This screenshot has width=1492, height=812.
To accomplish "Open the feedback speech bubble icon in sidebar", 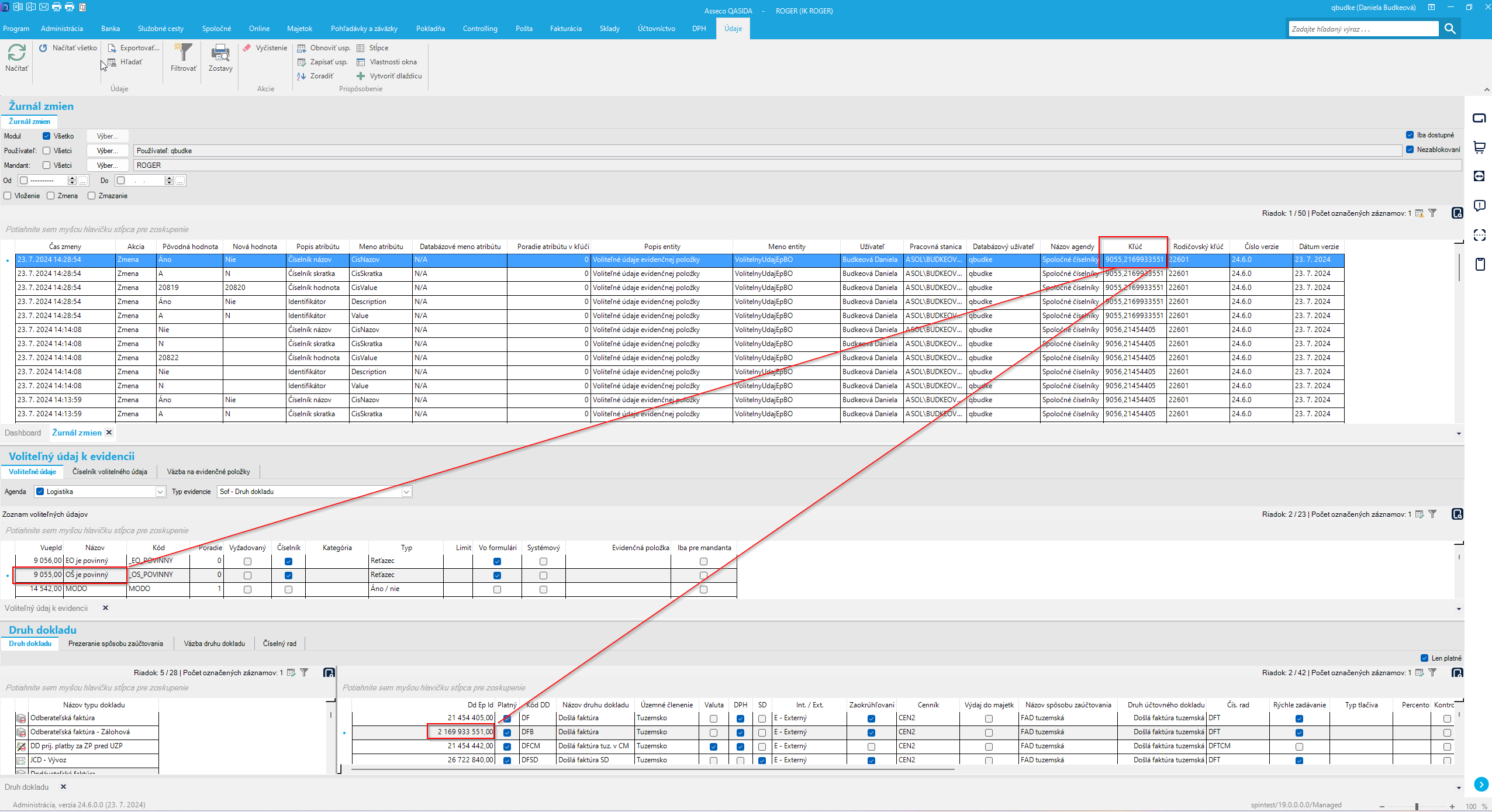I will click(x=1480, y=206).
